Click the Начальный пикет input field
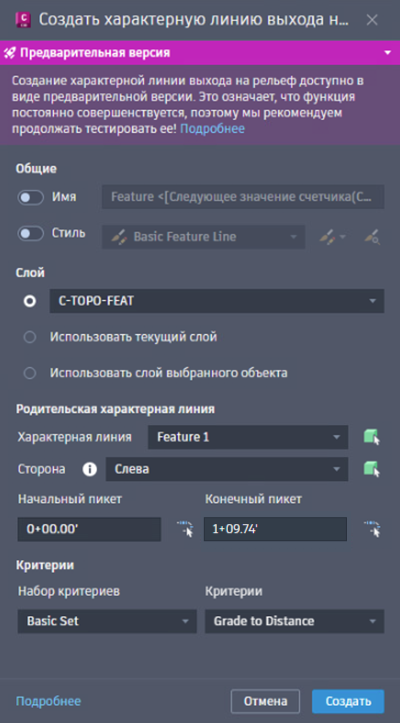The width and height of the screenshot is (400, 723). click(x=89, y=529)
